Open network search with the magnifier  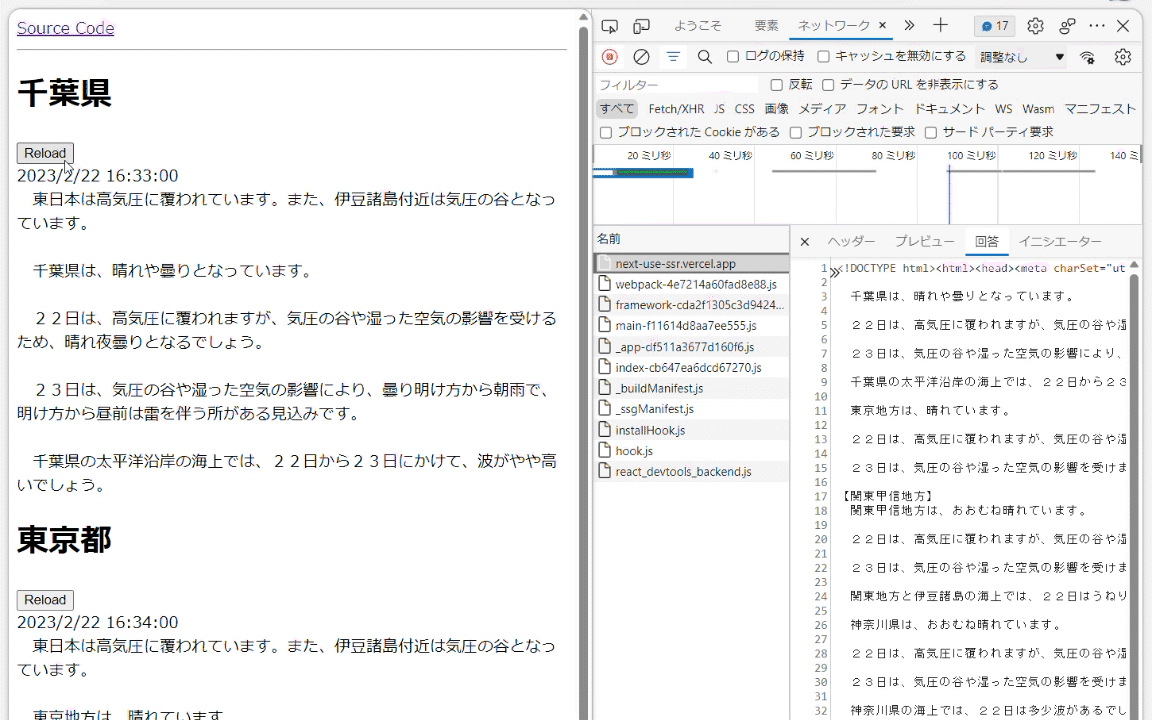(x=703, y=57)
